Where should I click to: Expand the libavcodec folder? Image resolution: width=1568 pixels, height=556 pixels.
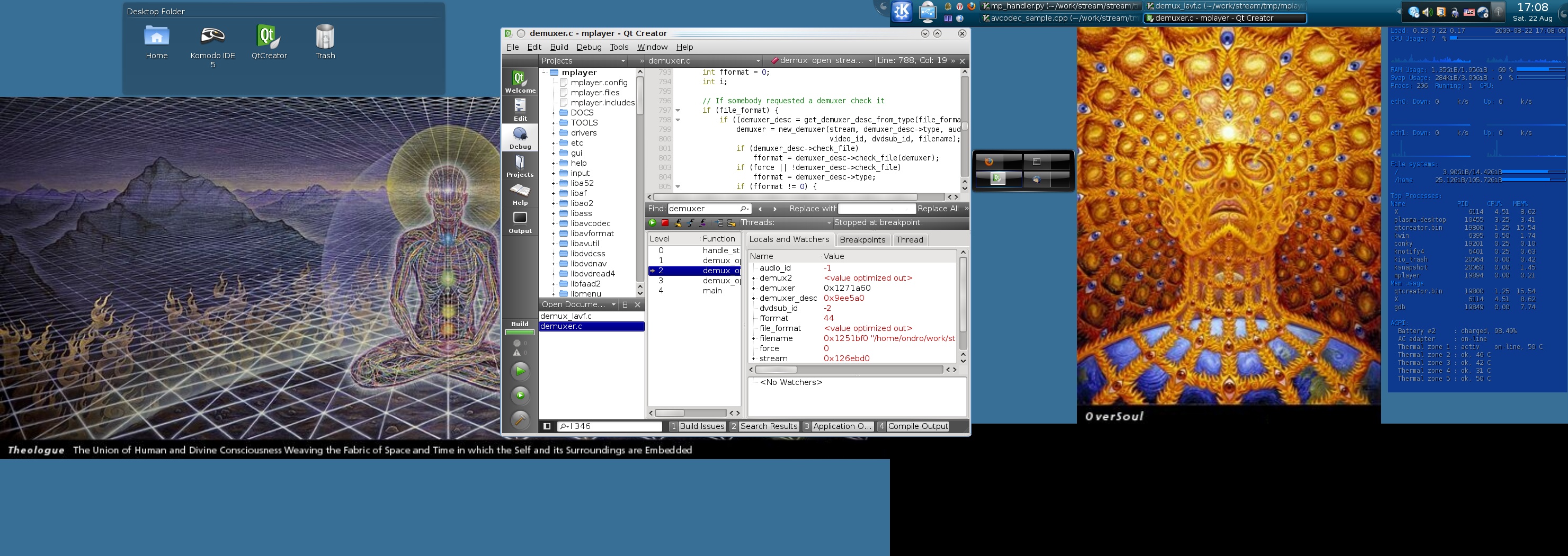(554, 224)
